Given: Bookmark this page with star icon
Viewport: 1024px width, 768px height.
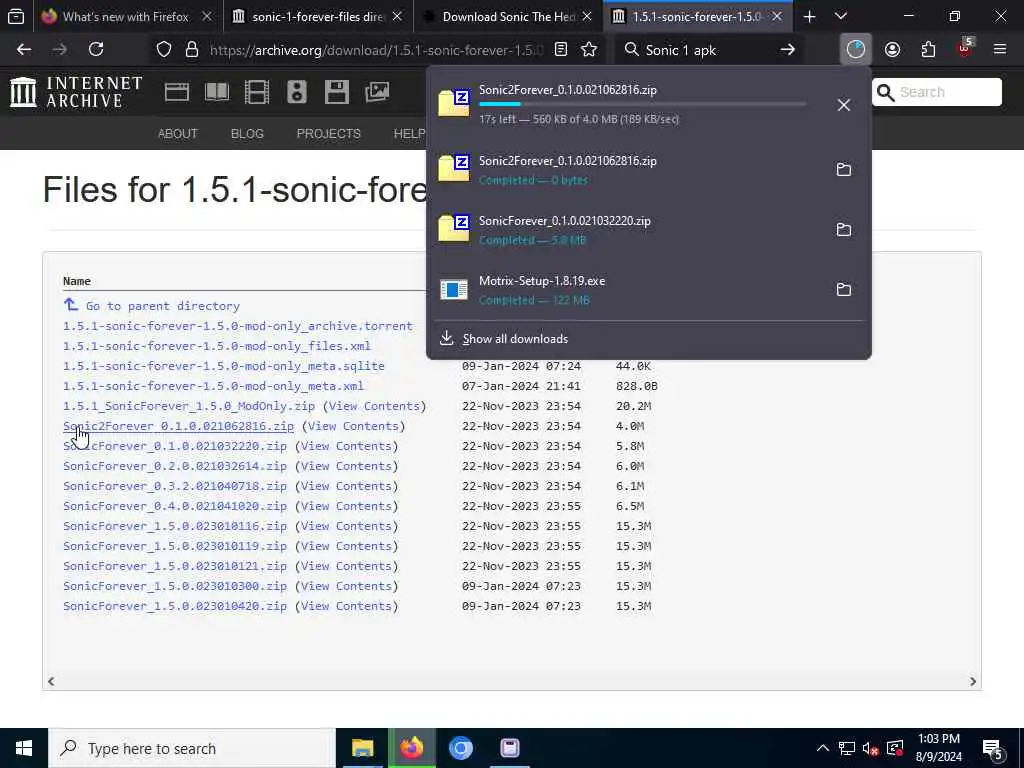Looking at the screenshot, I should click(x=589, y=50).
